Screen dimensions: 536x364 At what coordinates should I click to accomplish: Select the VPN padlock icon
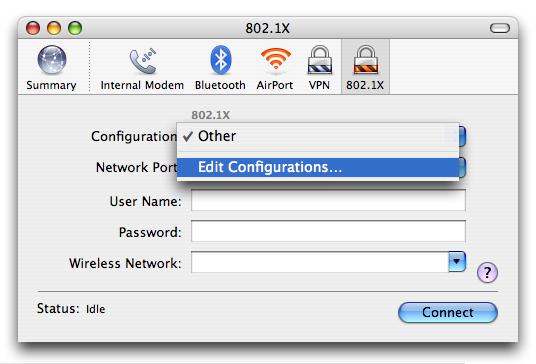pyautogui.click(x=320, y=60)
